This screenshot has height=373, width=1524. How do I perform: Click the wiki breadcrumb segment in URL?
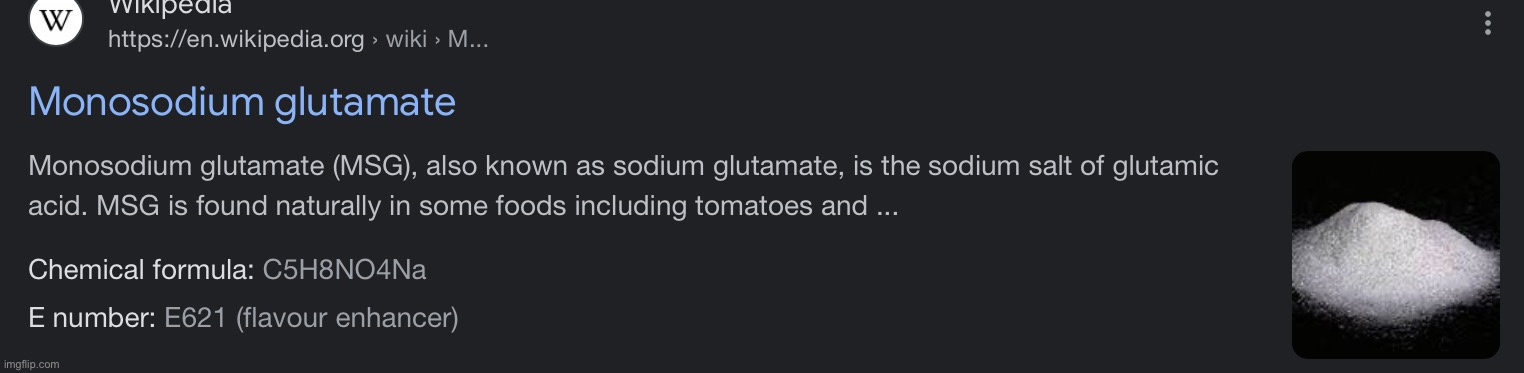tap(406, 40)
